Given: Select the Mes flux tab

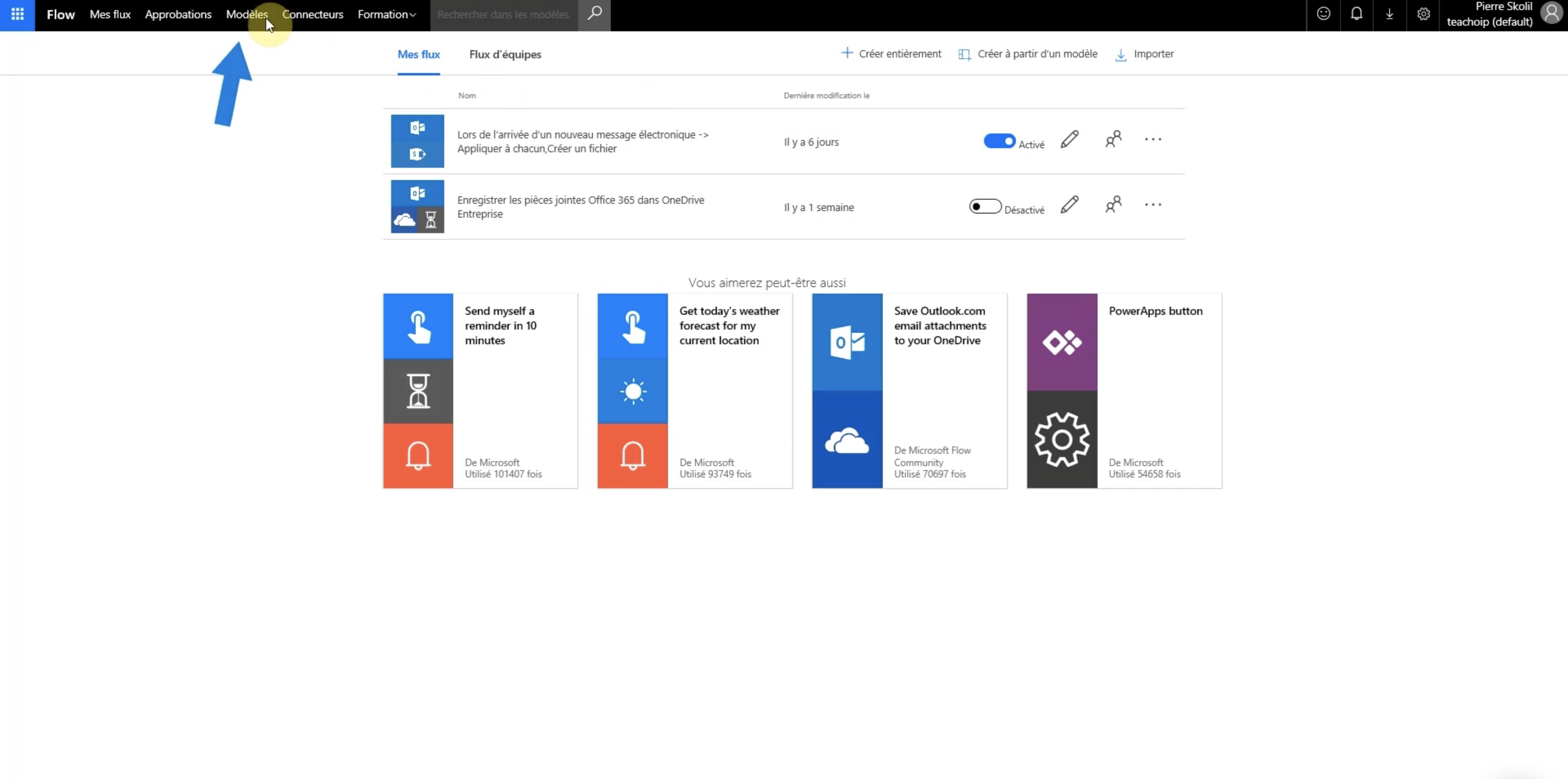Looking at the screenshot, I should [x=419, y=54].
